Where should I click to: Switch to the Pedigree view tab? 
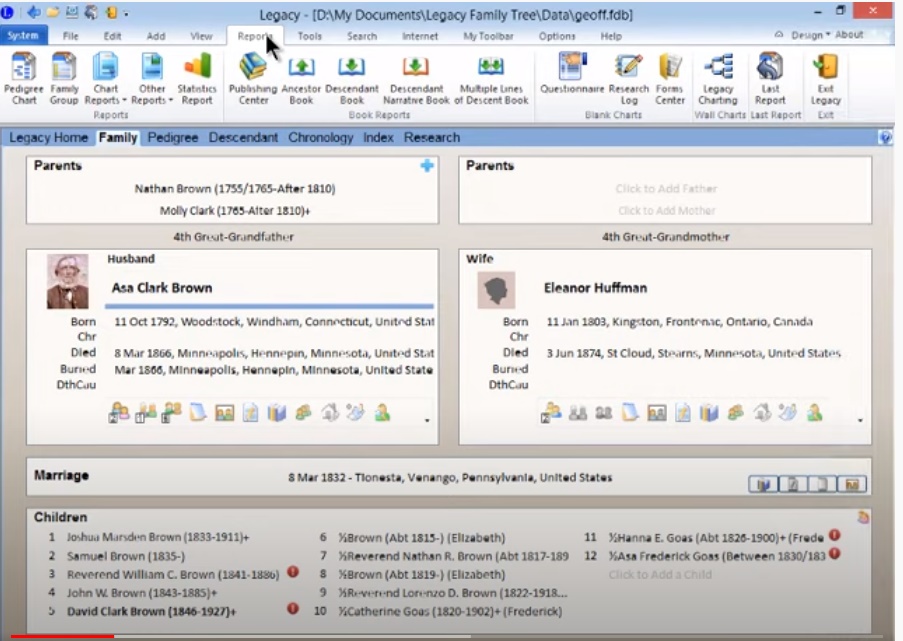(173, 138)
